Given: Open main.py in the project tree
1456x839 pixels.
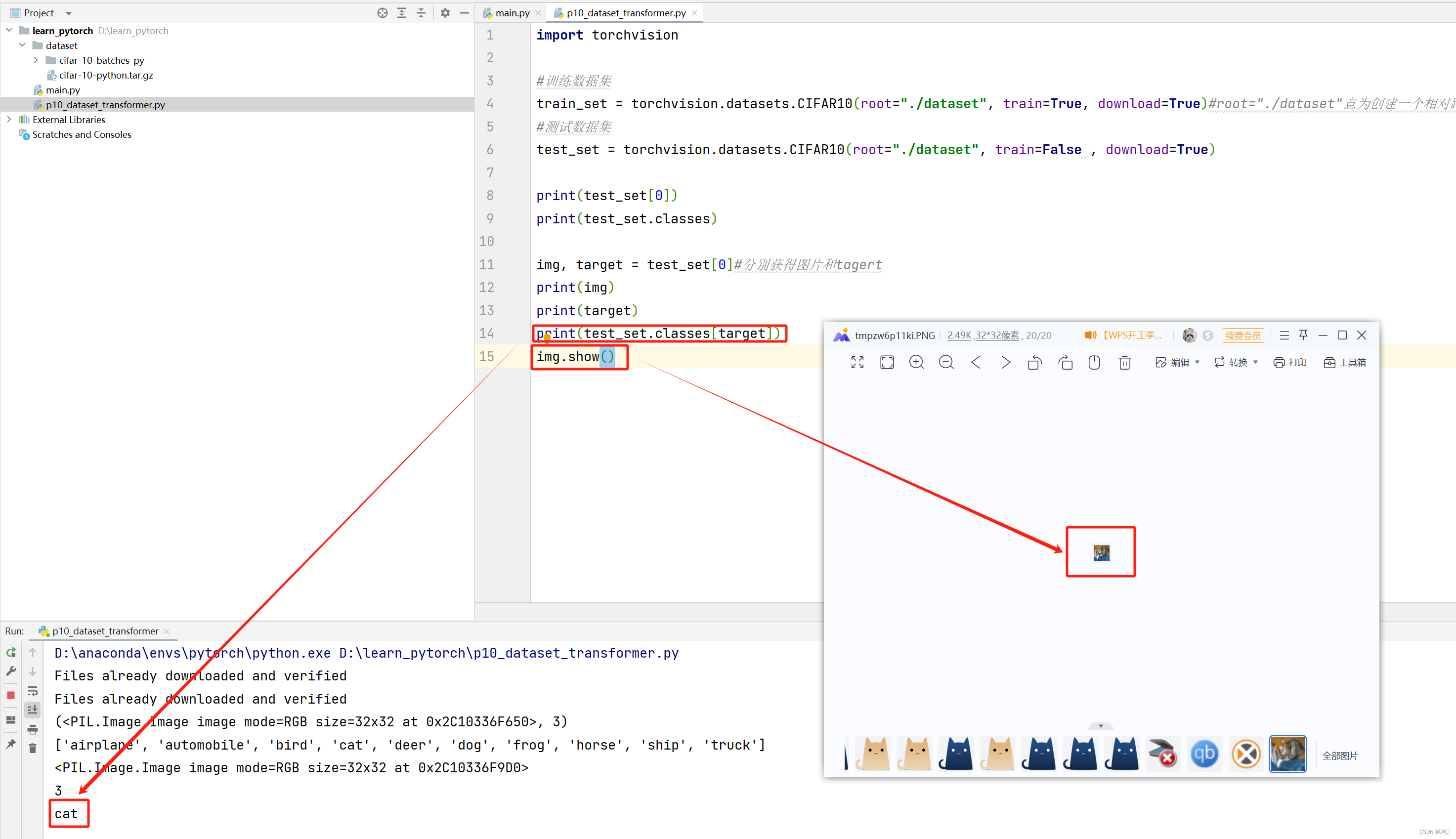Looking at the screenshot, I should click(x=63, y=90).
